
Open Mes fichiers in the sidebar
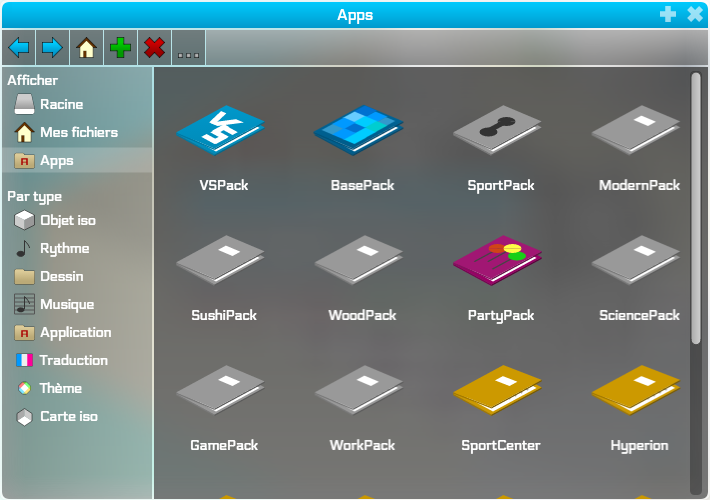tap(77, 132)
